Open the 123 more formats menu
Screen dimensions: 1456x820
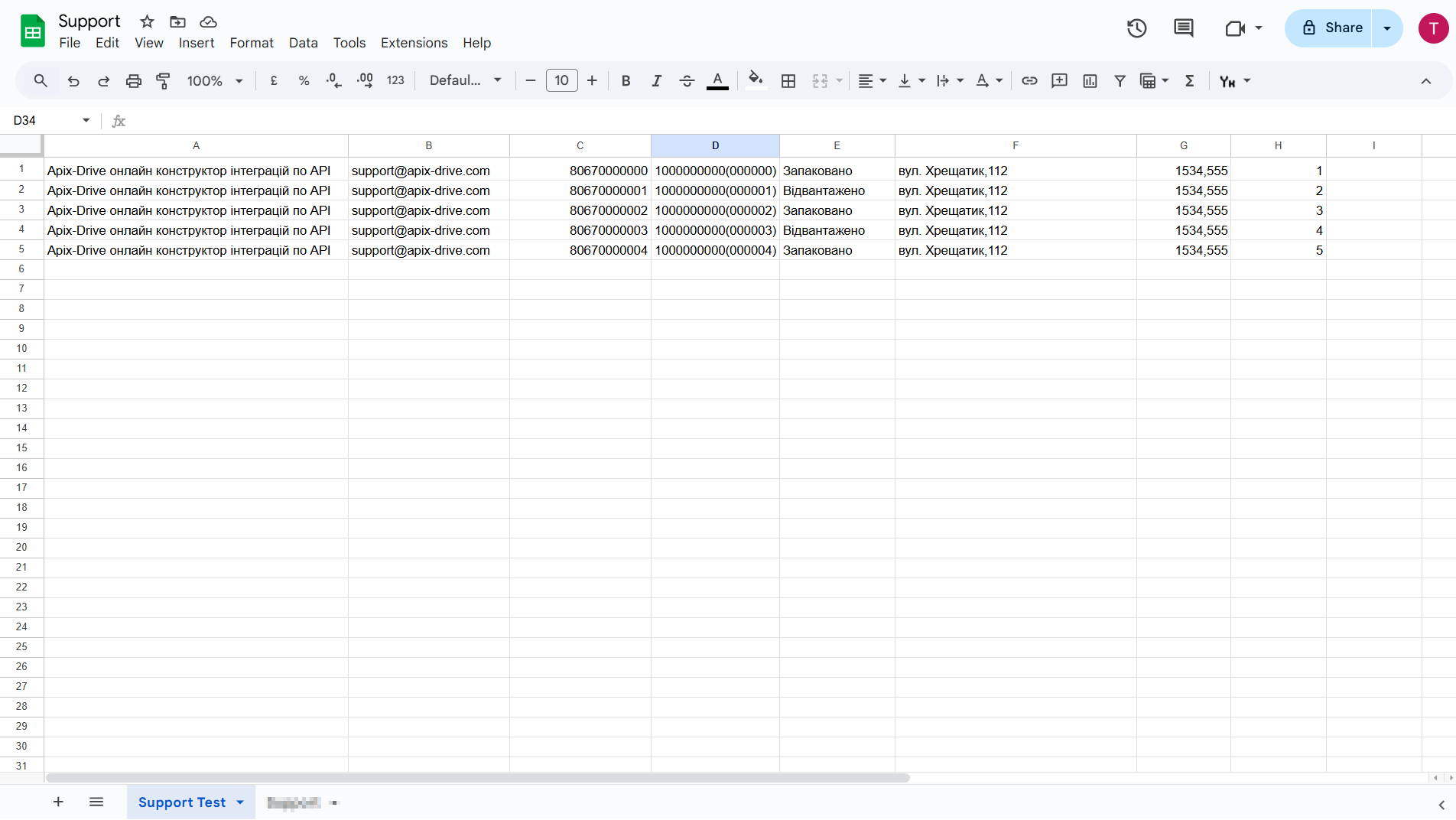[395, 80]
